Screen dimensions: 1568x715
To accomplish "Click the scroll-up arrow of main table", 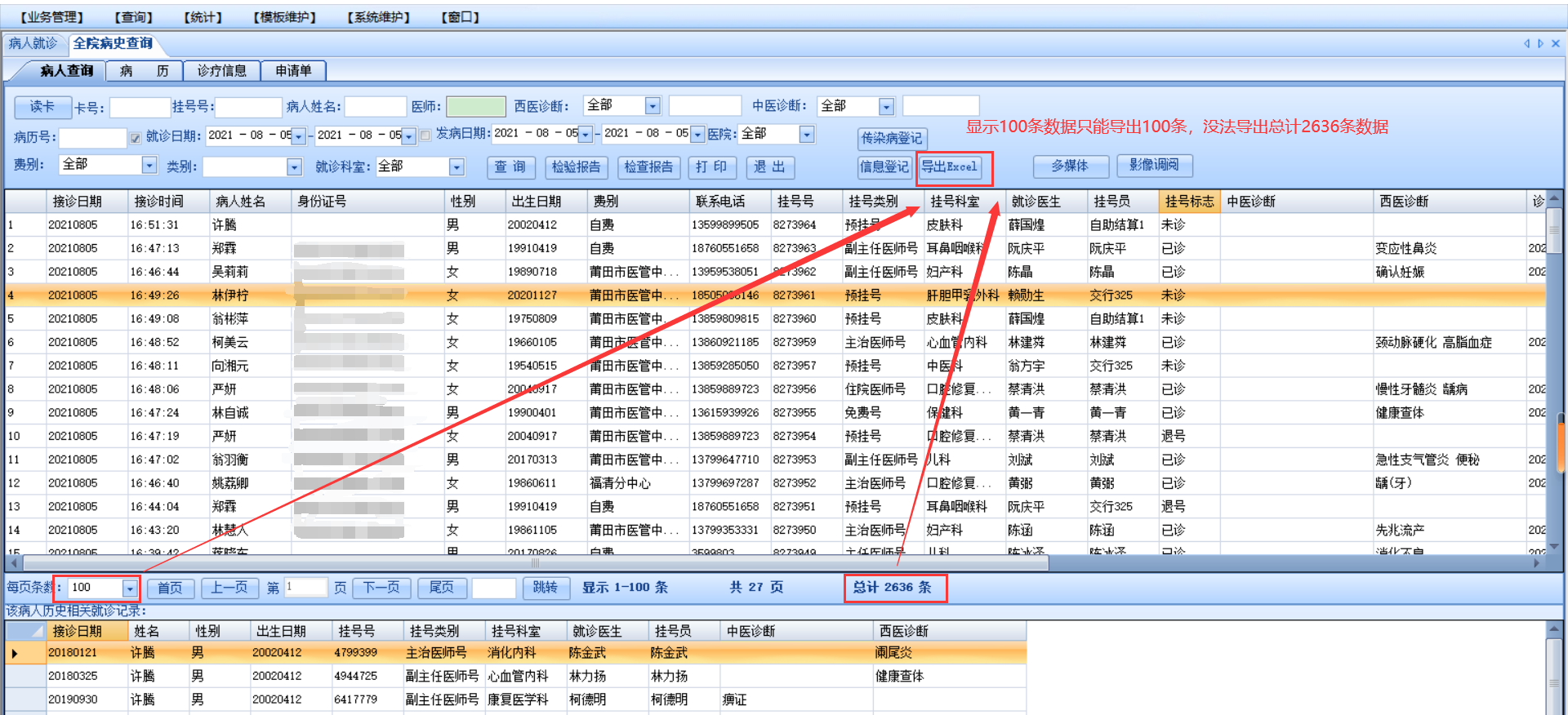I will pos(1554,199).
